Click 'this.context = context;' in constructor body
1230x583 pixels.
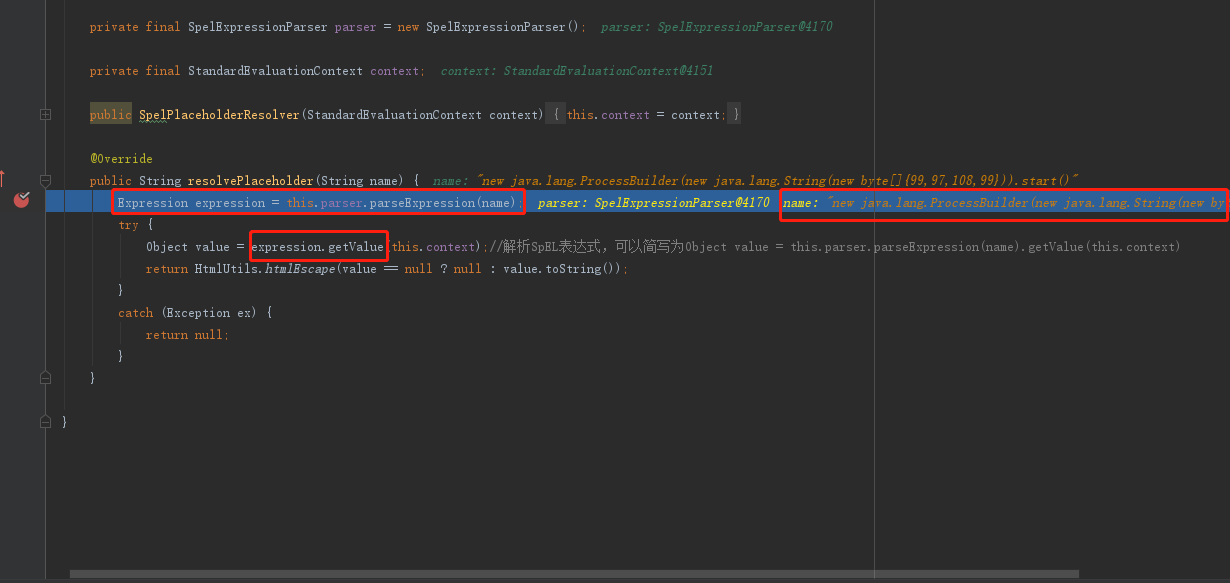[x=644, y=115]
